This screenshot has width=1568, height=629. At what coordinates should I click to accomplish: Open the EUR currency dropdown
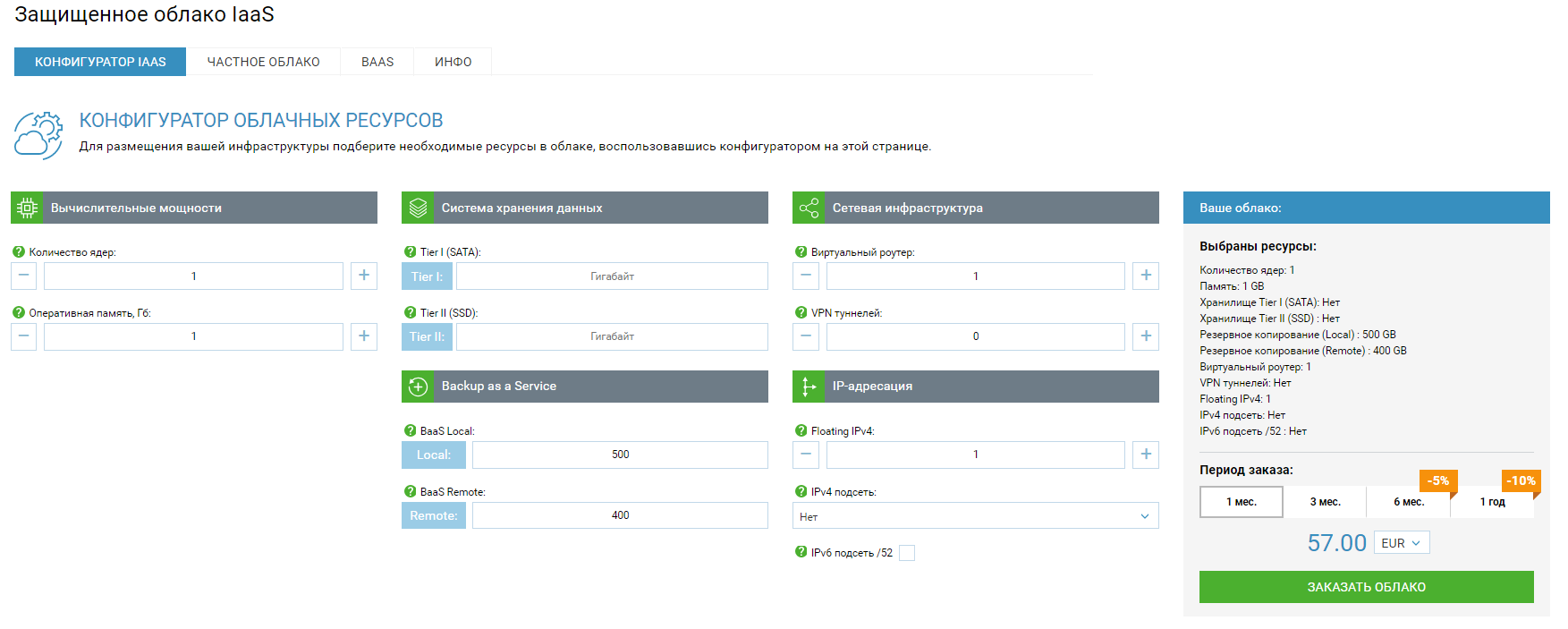tap(1401, 543)
